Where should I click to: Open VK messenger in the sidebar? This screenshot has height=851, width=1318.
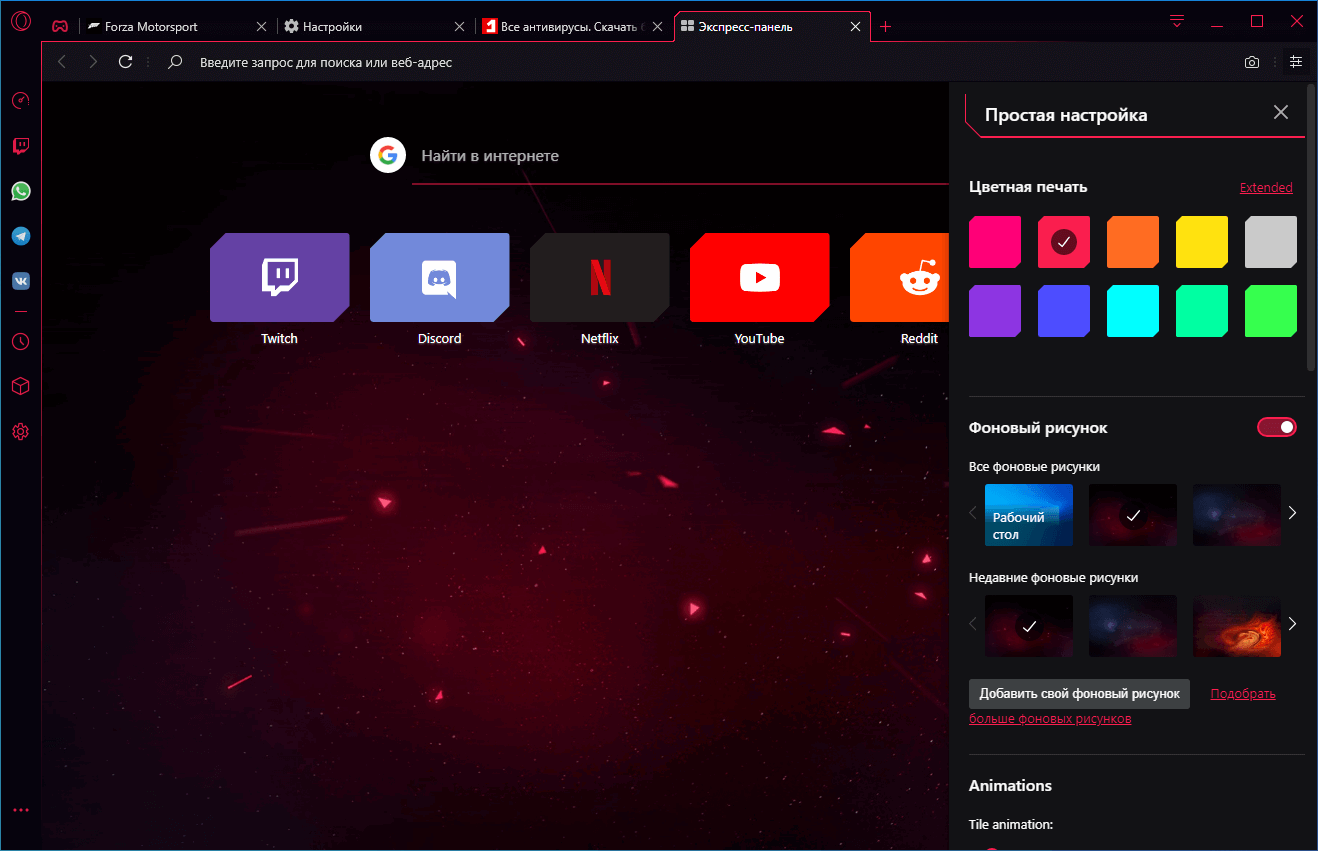pyautogui.click(x=21, y=281)
